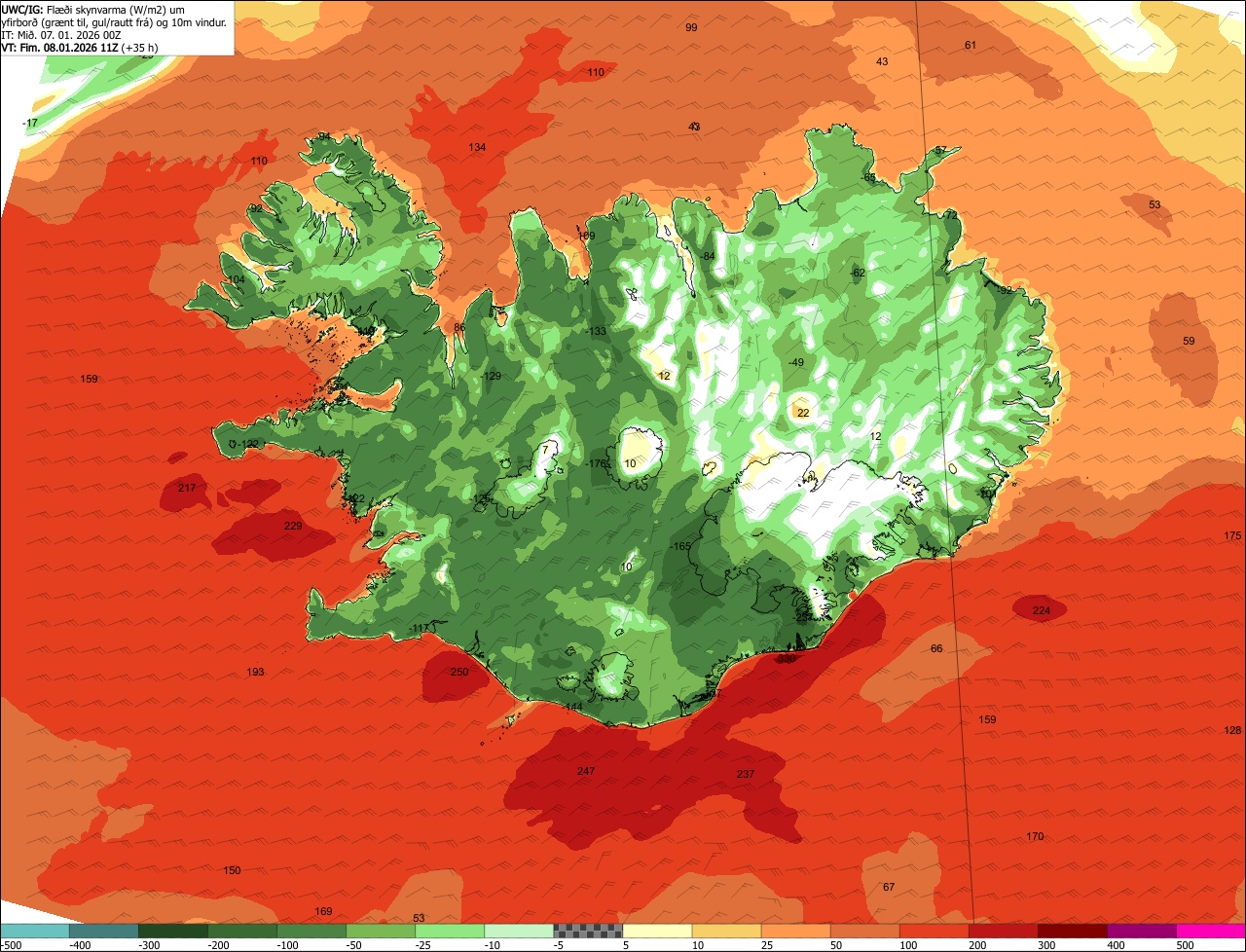1246x952 pixels.
Task: Click the -400 to -300 dark teal legend swatch
Action: 104,931
